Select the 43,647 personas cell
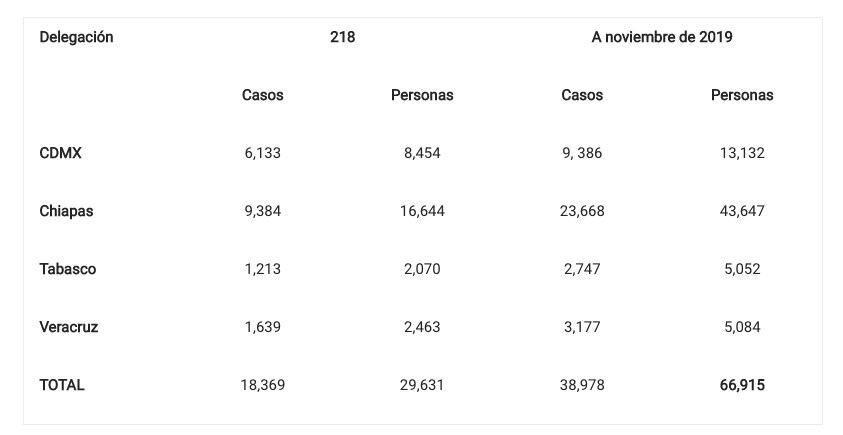The image size is (843, 435). click(x=742, y=211)
